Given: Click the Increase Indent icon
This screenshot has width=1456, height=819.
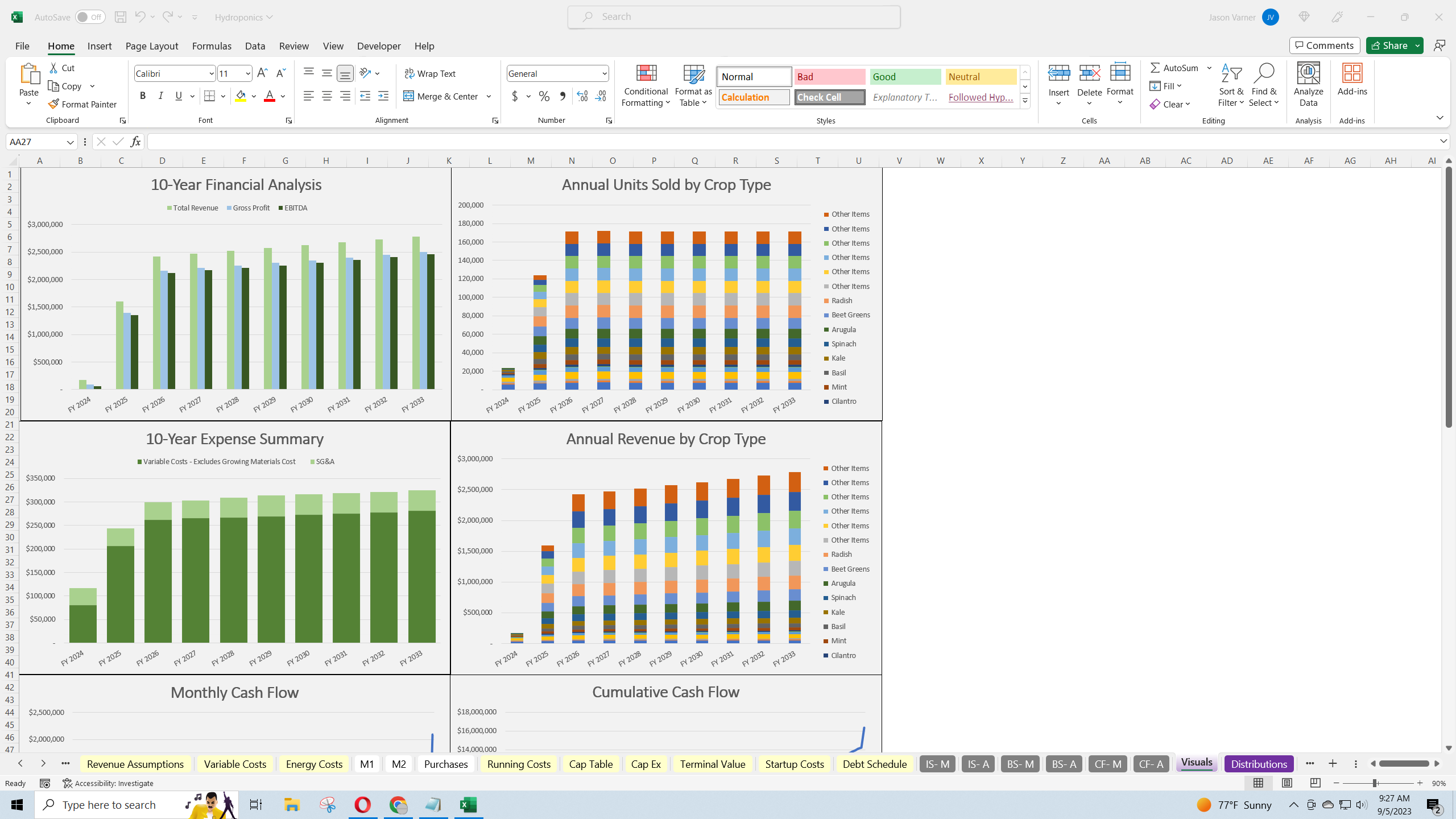Looking at the screenshot, I should coord(383,96).
